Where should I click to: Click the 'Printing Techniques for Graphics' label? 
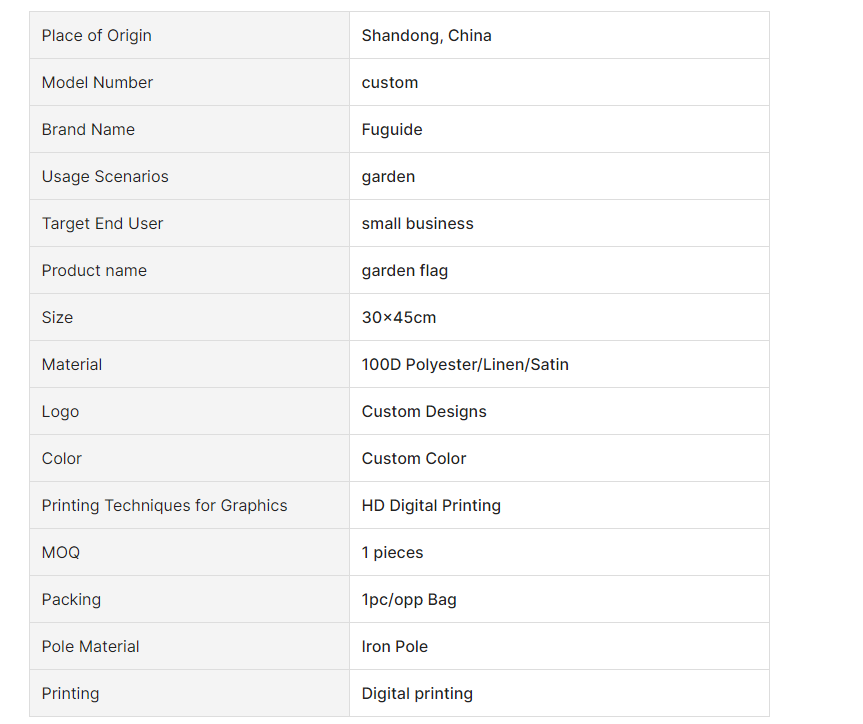click(x=165, y=505)
